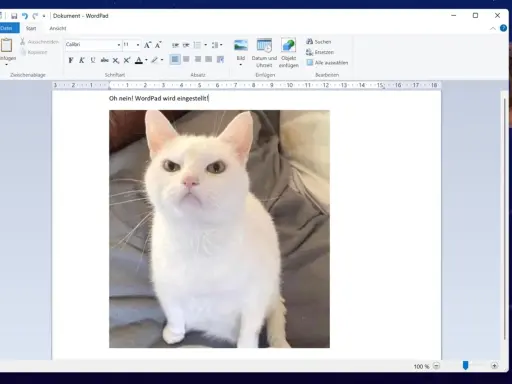Increase the font size with grow icon
The width and height of the screenshot is (512, 384).
[x=147, y=45]
